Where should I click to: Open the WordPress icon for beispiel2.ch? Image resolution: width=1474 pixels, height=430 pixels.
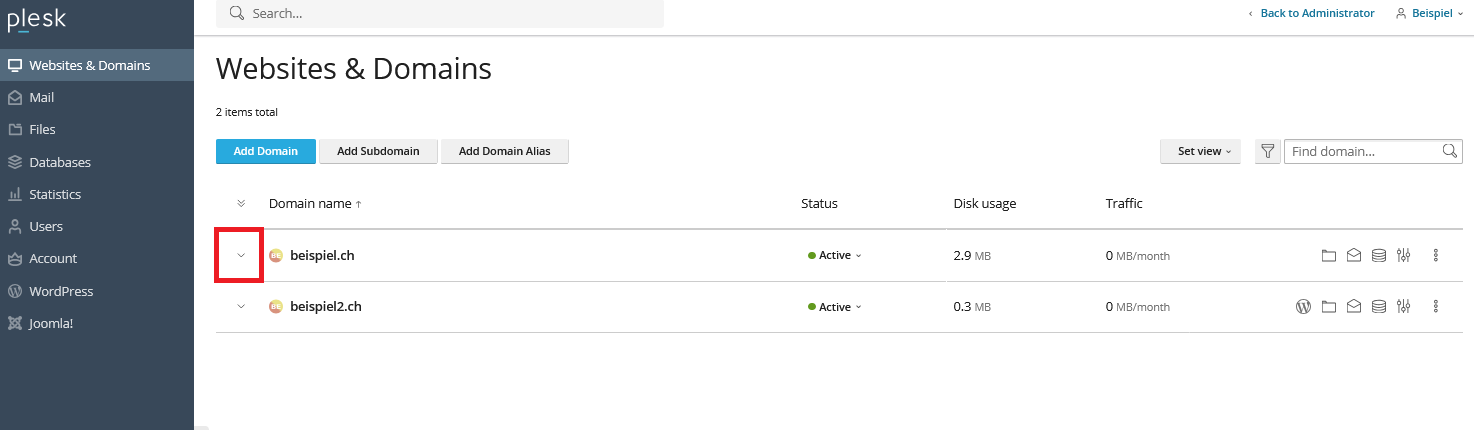tap(1303, 307)
